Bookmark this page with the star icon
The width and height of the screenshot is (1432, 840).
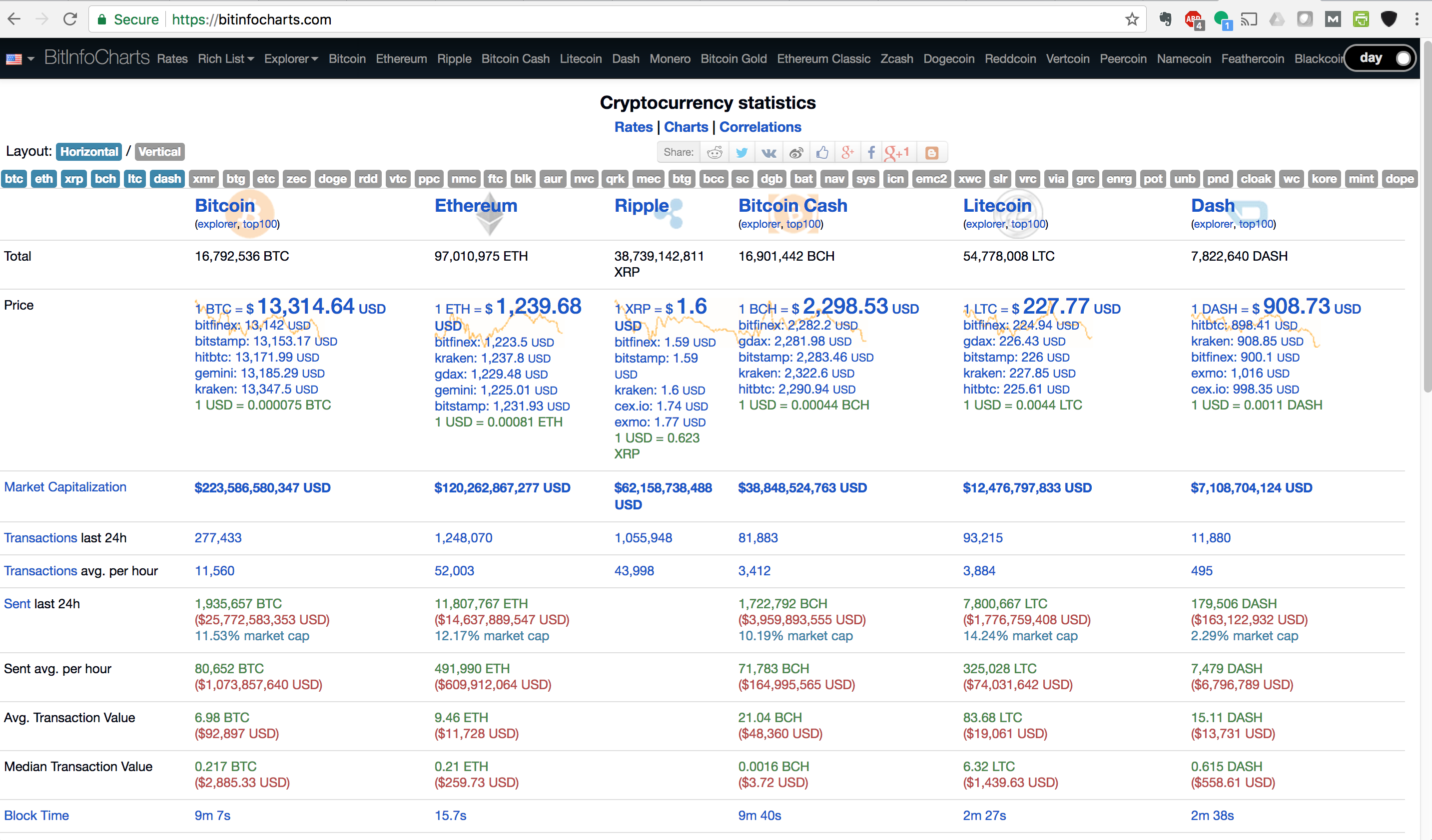click(x=1131, y=19)
